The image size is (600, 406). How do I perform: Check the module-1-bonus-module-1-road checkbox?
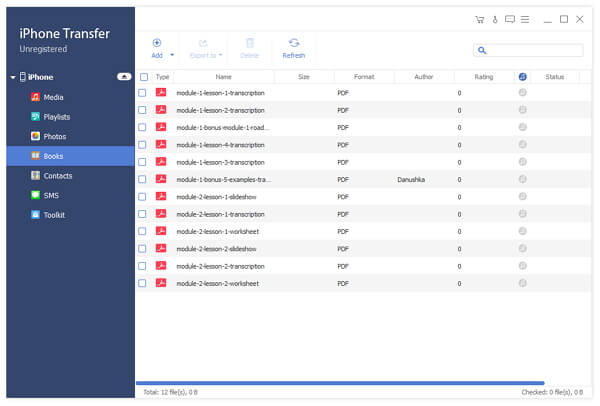[x=142, y=127]
